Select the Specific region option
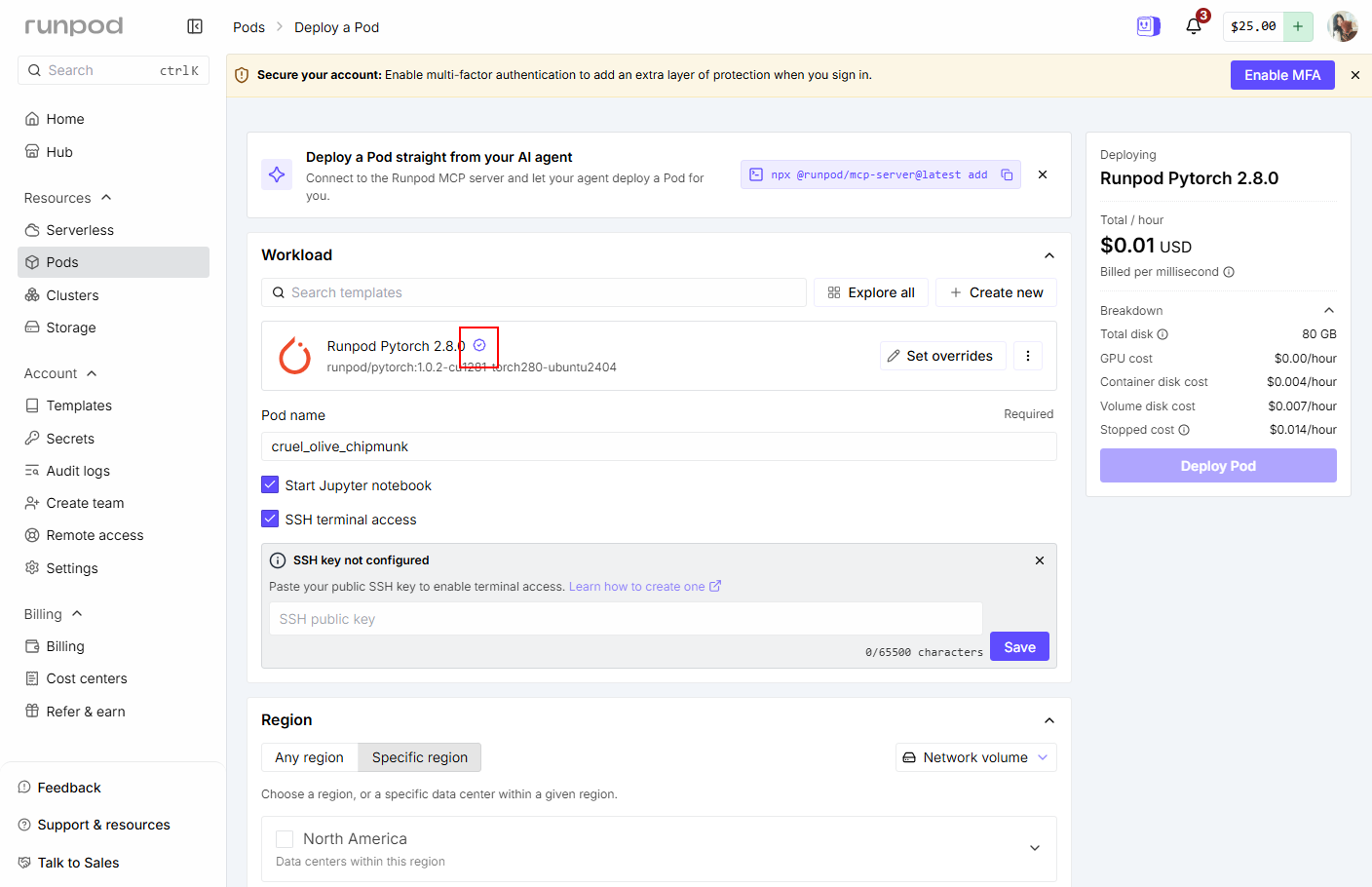1372x887 pixels. pos(420,757)
